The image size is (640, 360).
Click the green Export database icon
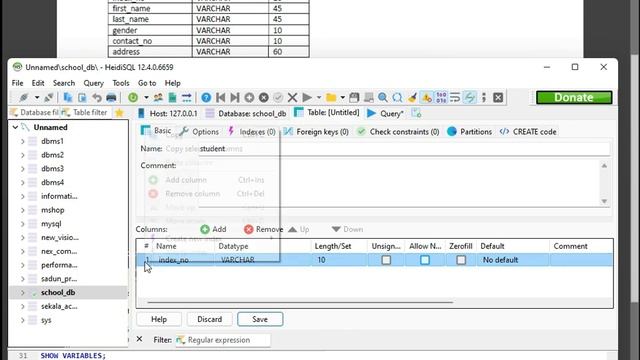tap(172, 98)
